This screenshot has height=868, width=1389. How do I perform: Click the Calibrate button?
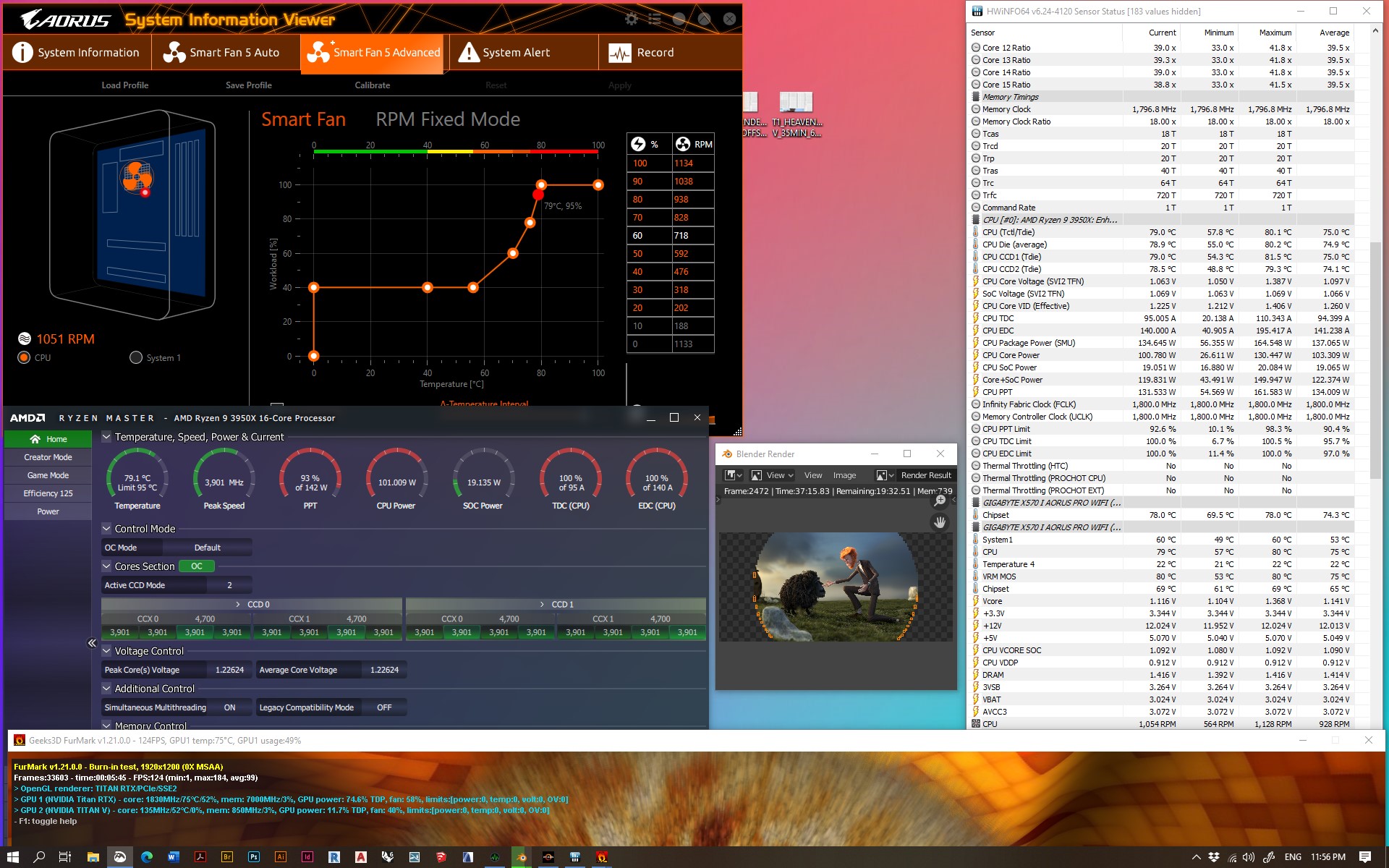[372, 85]
